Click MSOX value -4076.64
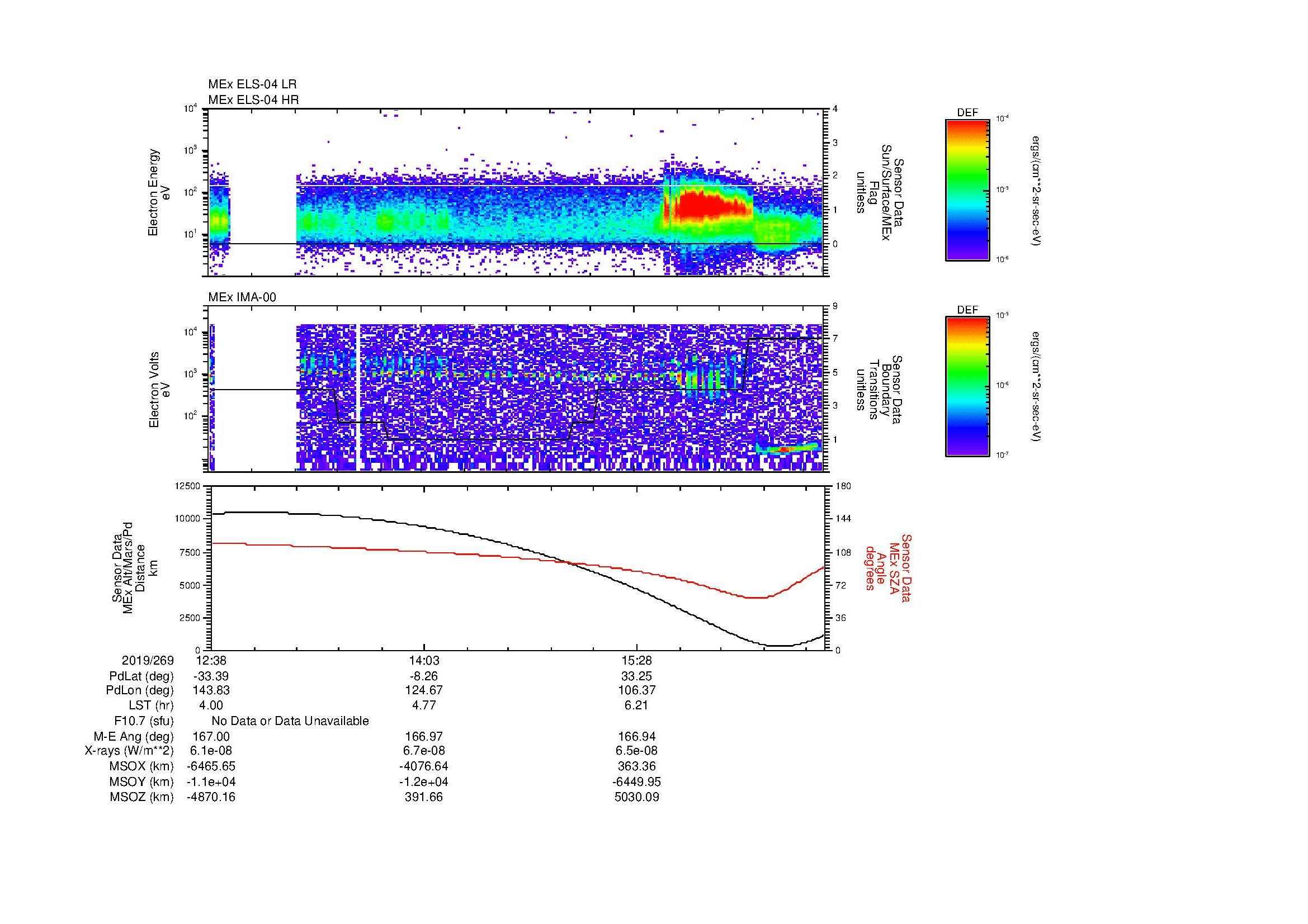Screen dimensions: 1308x924 coord(424,766)
